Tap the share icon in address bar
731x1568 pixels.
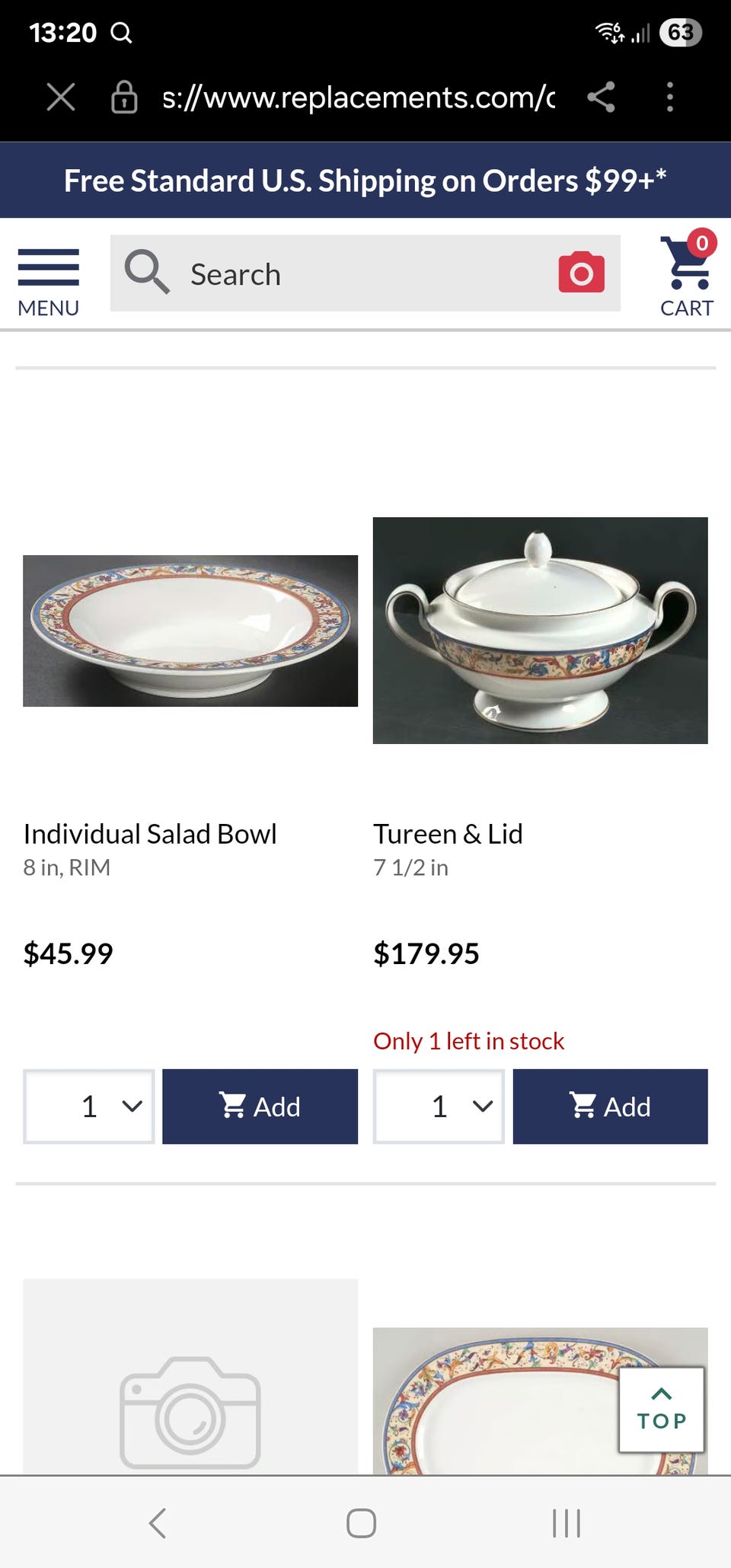(x=601, y=97)
